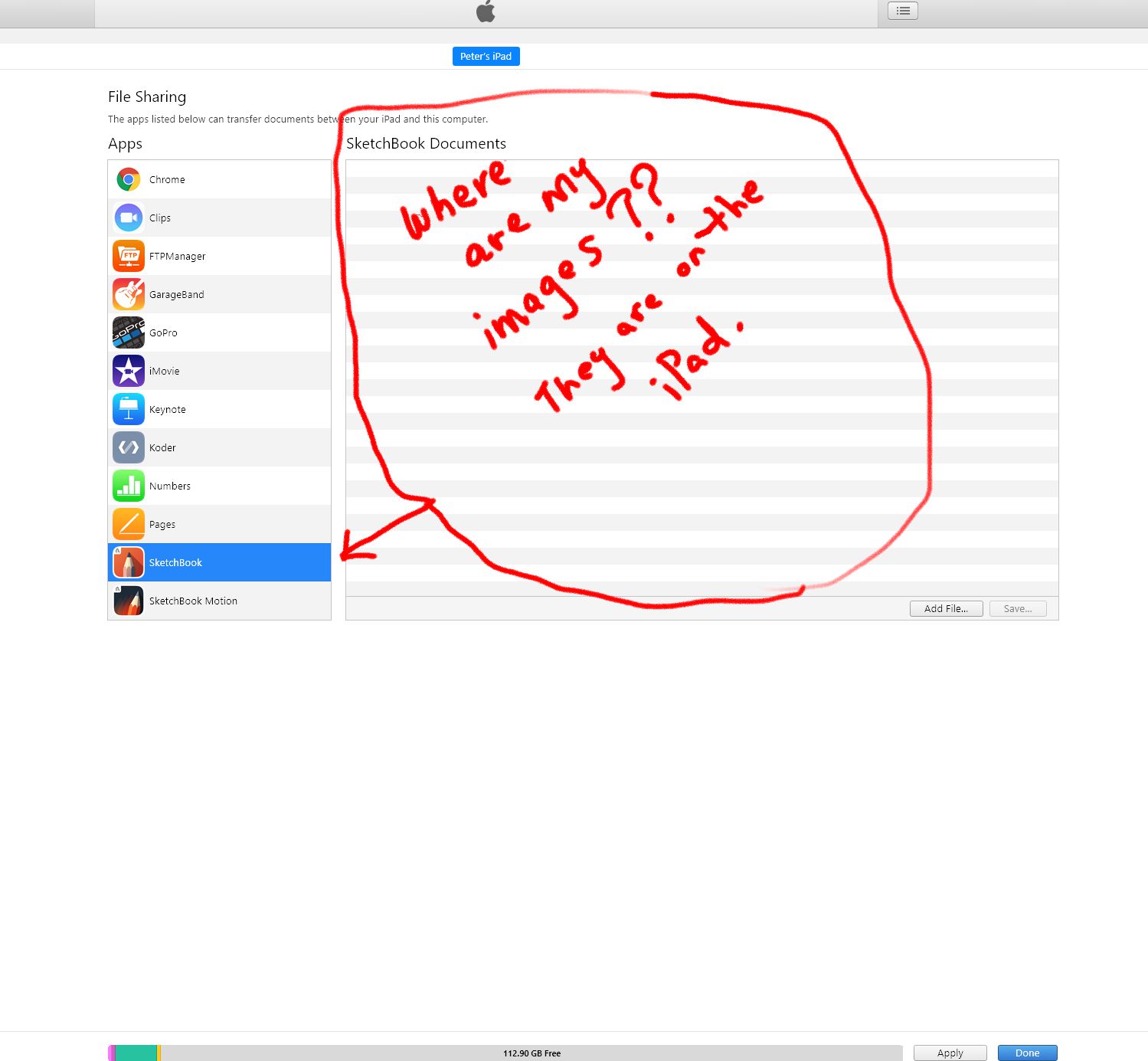Switch to Peter's iPad tab

click(x=486, y=56)
